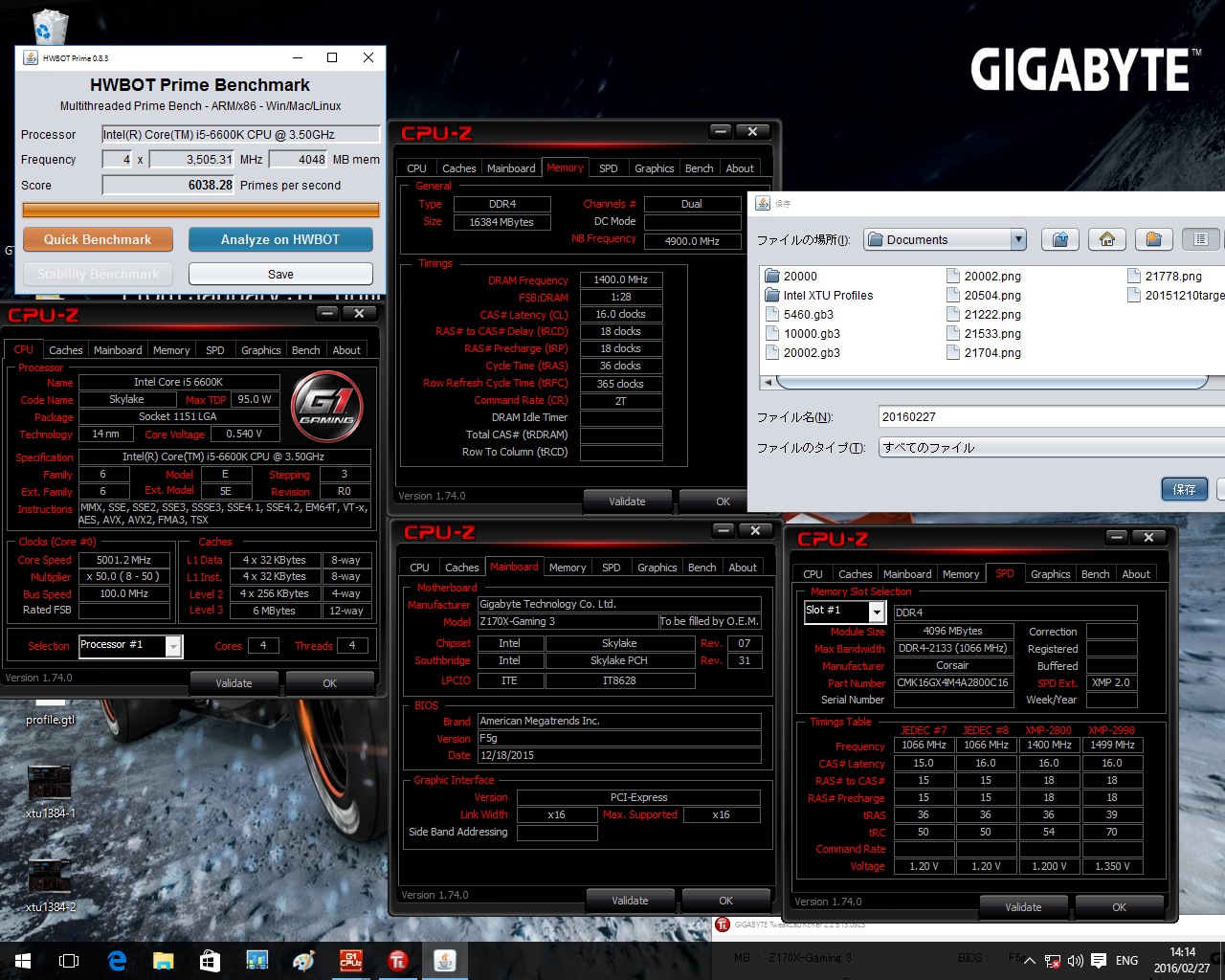
Task: Switch ENG input language indicator
Action: [x=1127, y=961]
